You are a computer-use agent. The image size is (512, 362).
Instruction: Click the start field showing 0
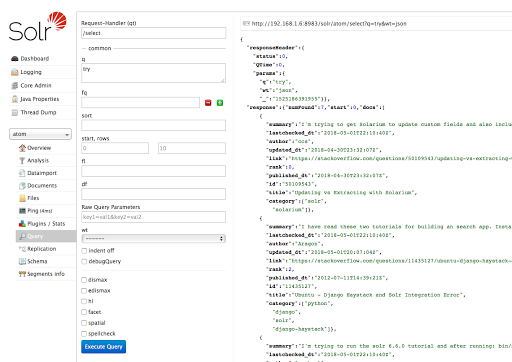115,148
